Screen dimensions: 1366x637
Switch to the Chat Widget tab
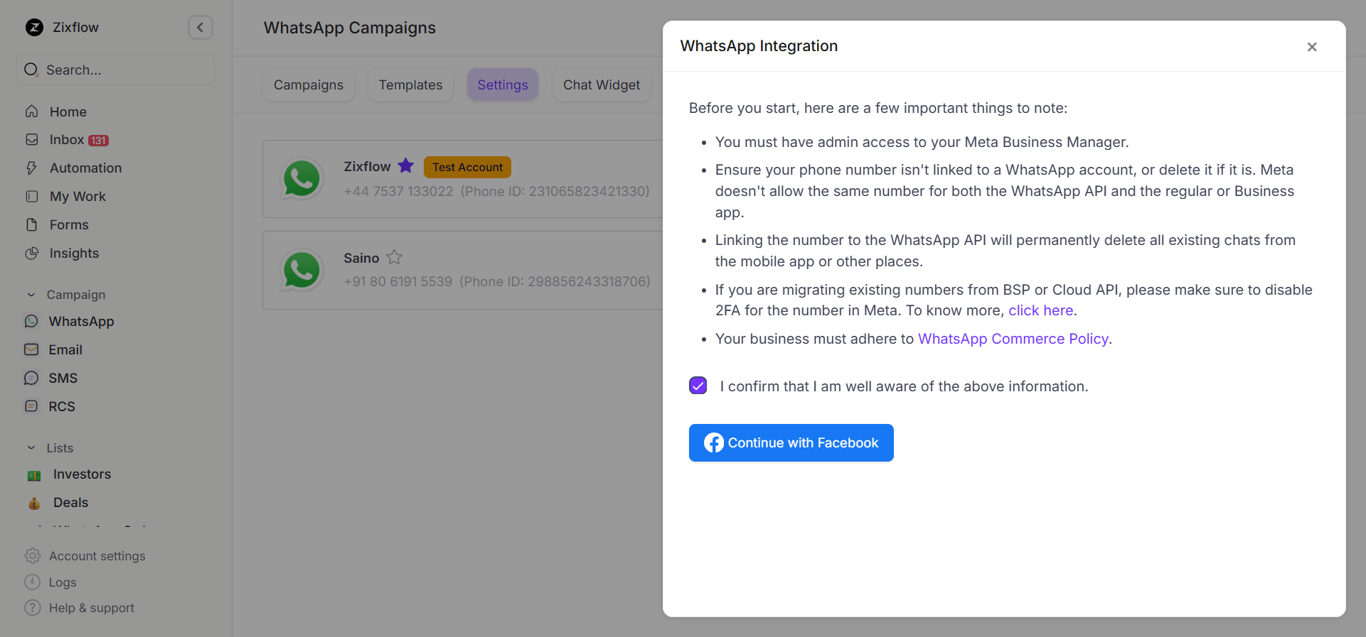pos(601,85)
